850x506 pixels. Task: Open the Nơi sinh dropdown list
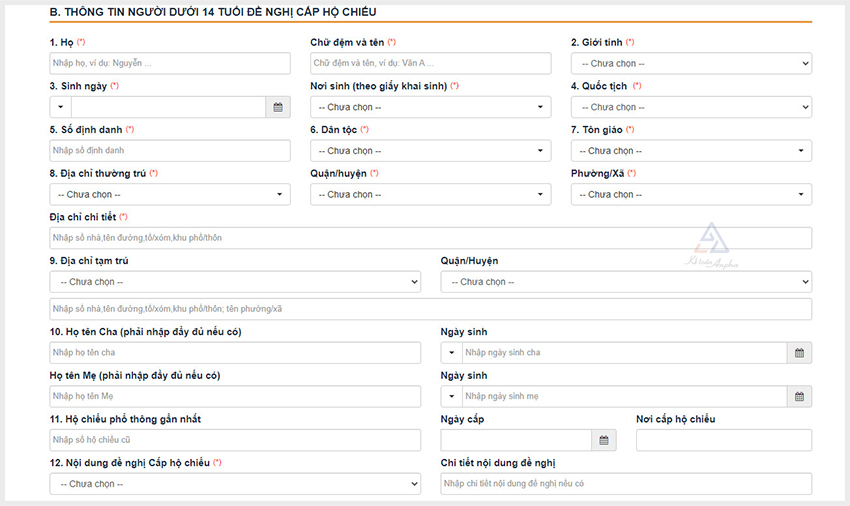[430, 107]
